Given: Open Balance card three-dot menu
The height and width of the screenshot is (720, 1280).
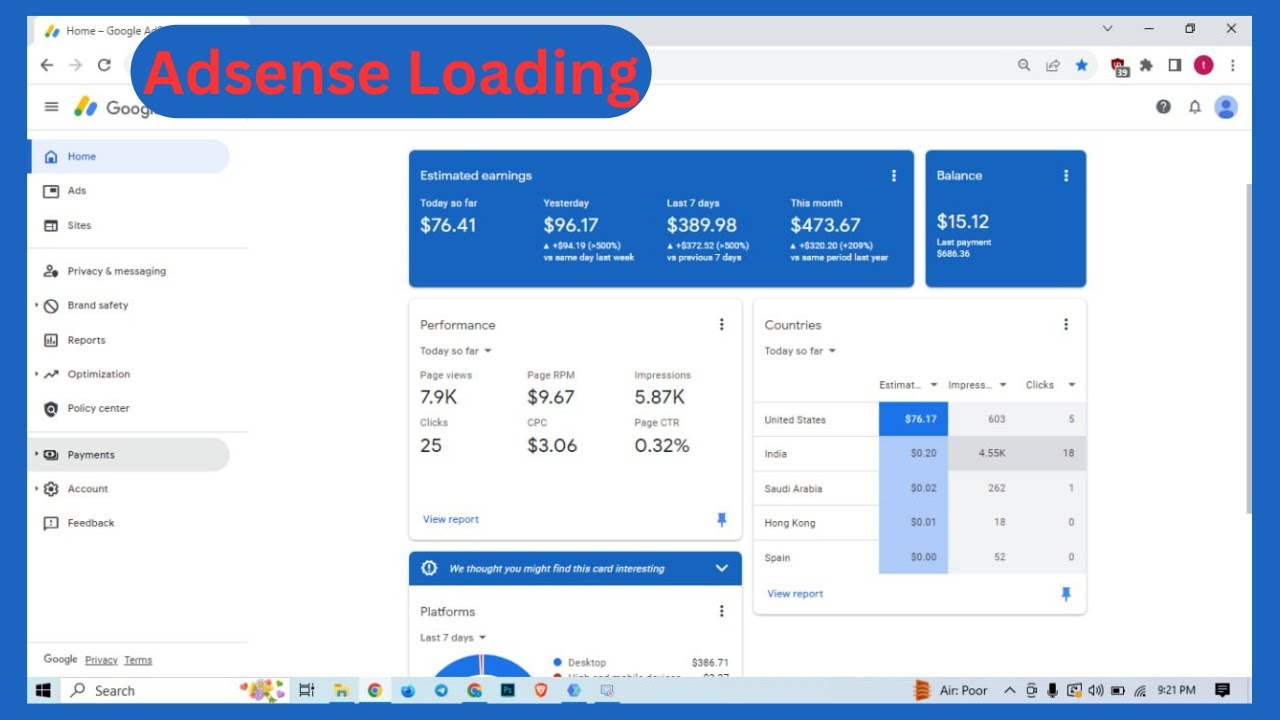Looking at the screenshot, I should pos(1066,176).
